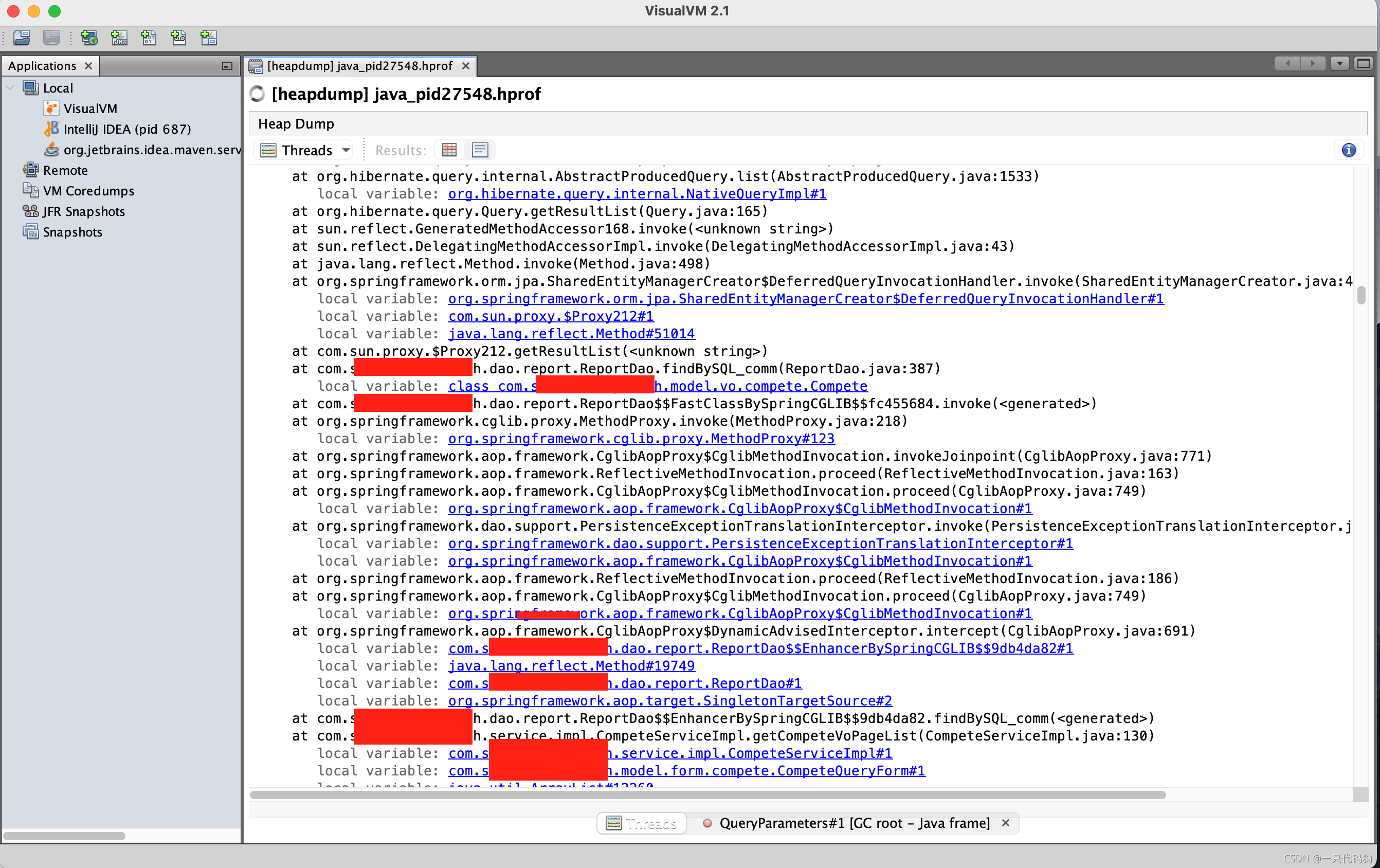Click Add JFR Snapshot toolbar icon
Viewport: 1380px width, 868px height.
click(178, 38)
